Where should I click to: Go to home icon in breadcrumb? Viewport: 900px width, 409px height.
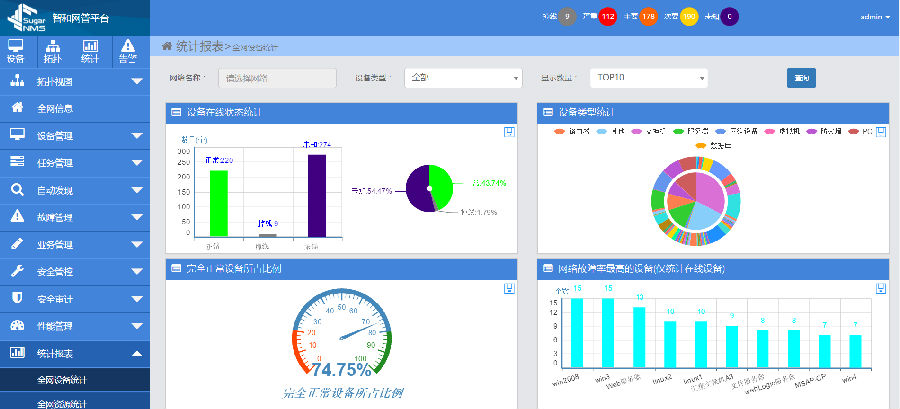coord(167,46)
